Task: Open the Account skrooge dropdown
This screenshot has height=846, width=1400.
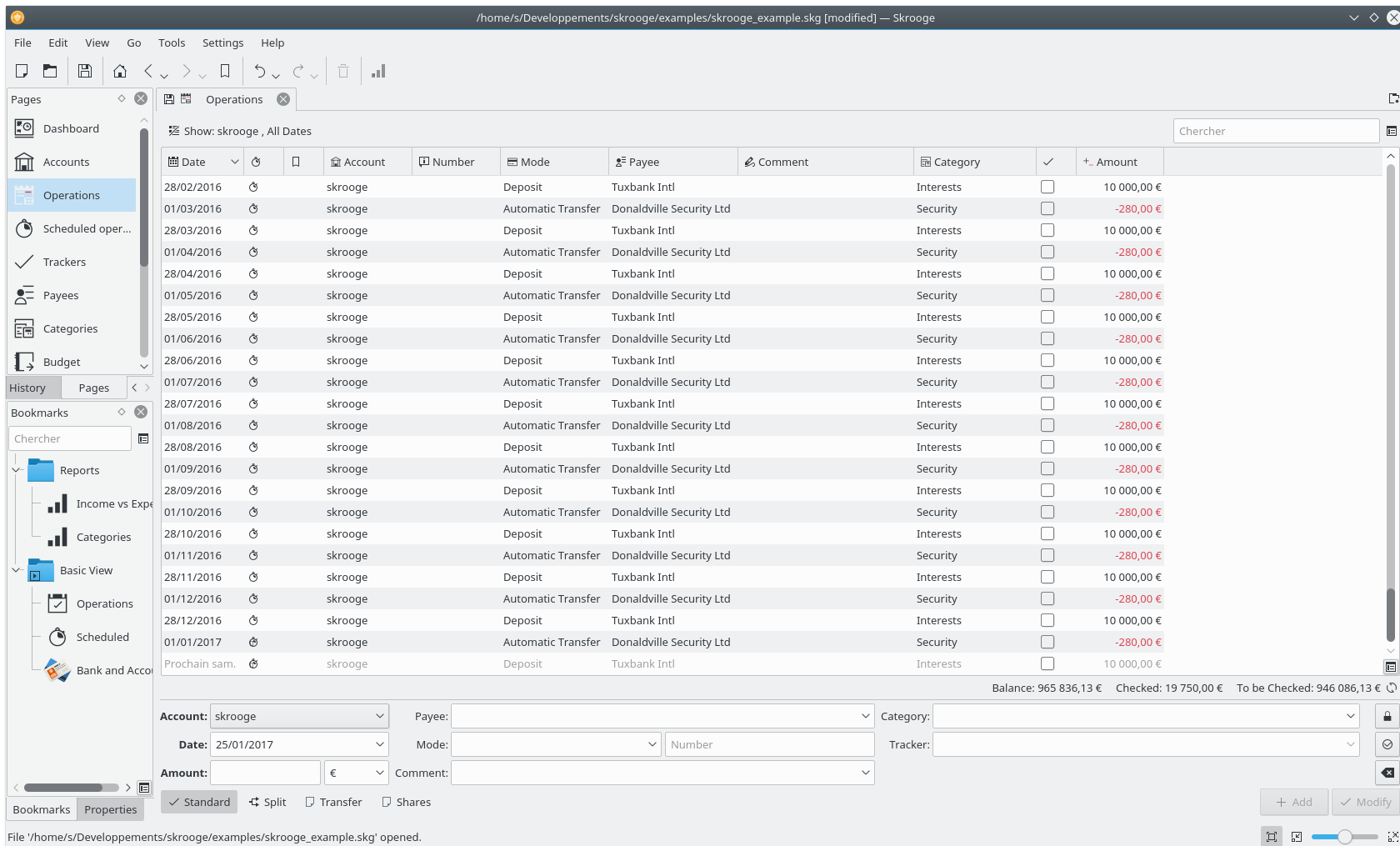Action: coord(299,716)
